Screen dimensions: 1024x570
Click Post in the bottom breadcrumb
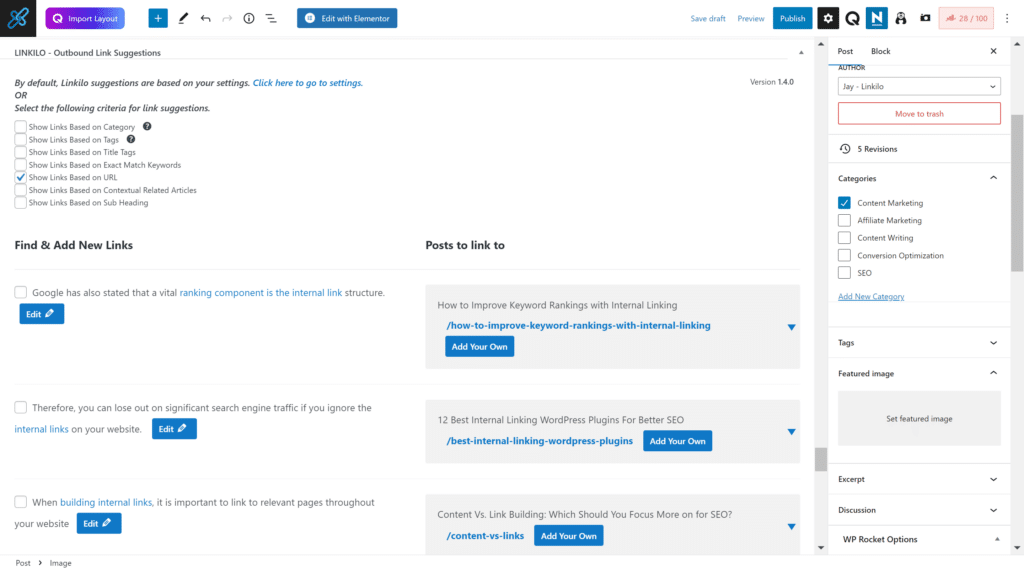(x=23, y=563)
